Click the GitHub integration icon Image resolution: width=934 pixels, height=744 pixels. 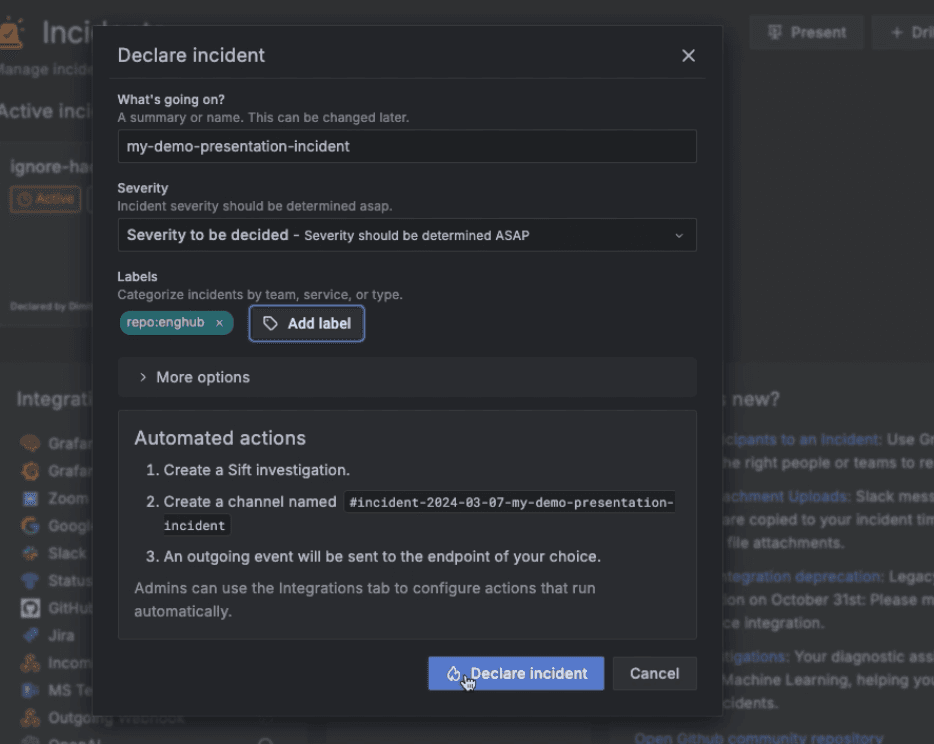point(30,607)
